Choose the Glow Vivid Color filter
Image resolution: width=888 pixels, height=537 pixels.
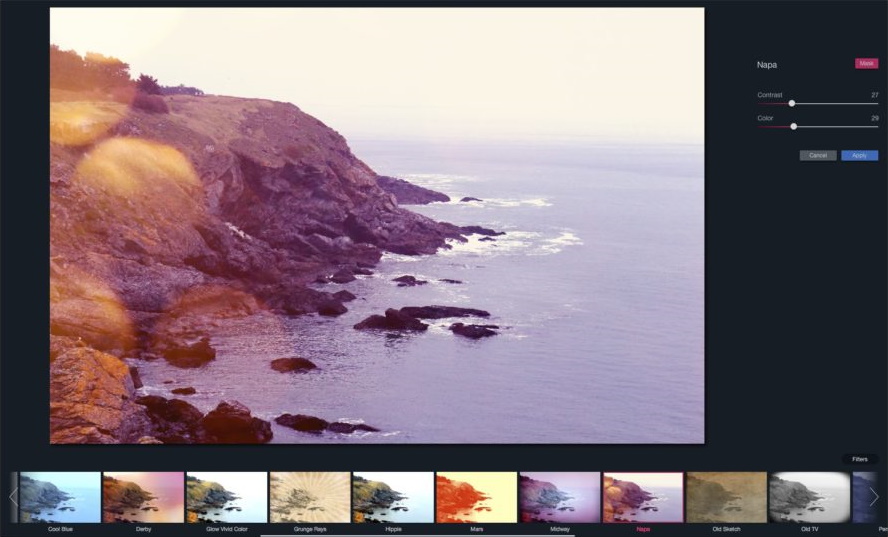click(x=226, y=497)
